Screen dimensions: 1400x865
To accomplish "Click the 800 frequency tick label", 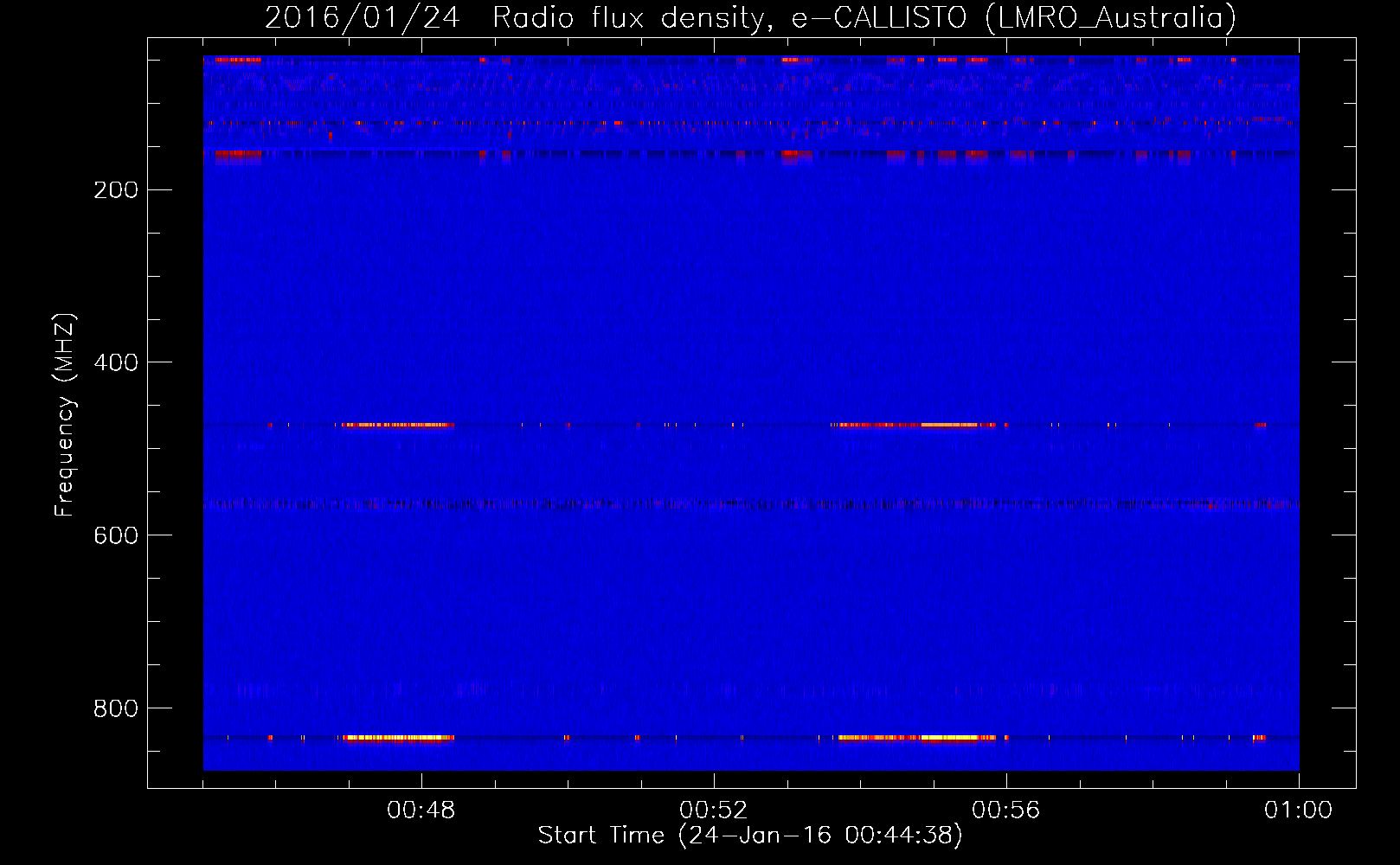I will tap(116, 709).
